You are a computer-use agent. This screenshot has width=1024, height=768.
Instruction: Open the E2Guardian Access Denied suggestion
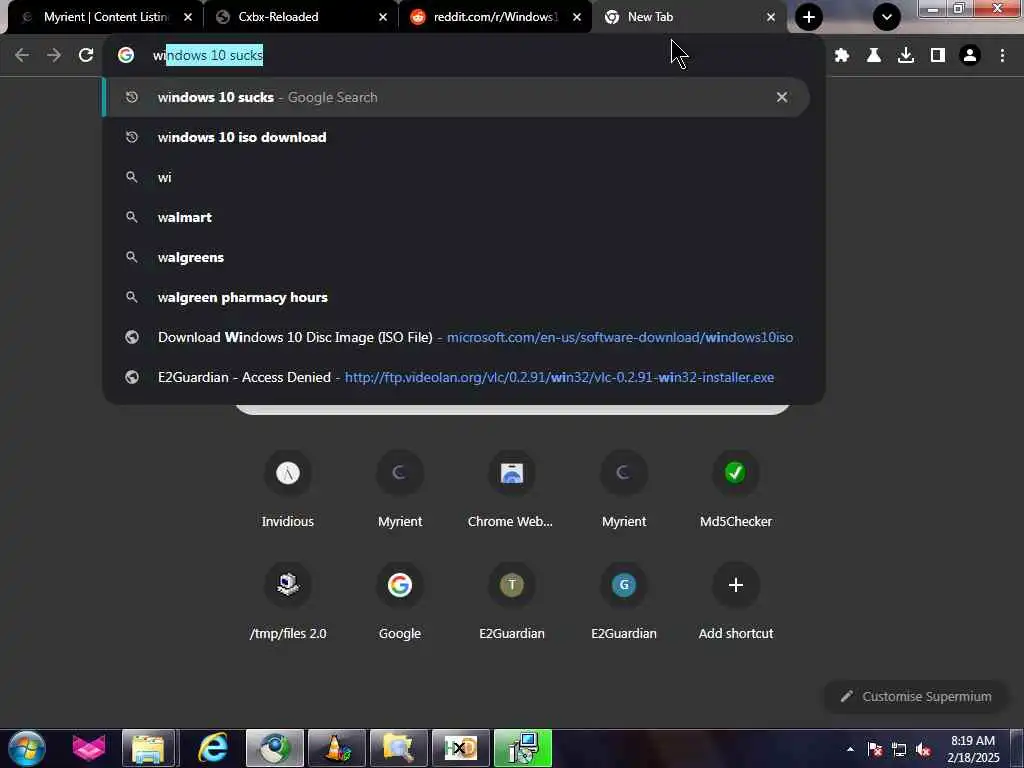click(456, 377)
